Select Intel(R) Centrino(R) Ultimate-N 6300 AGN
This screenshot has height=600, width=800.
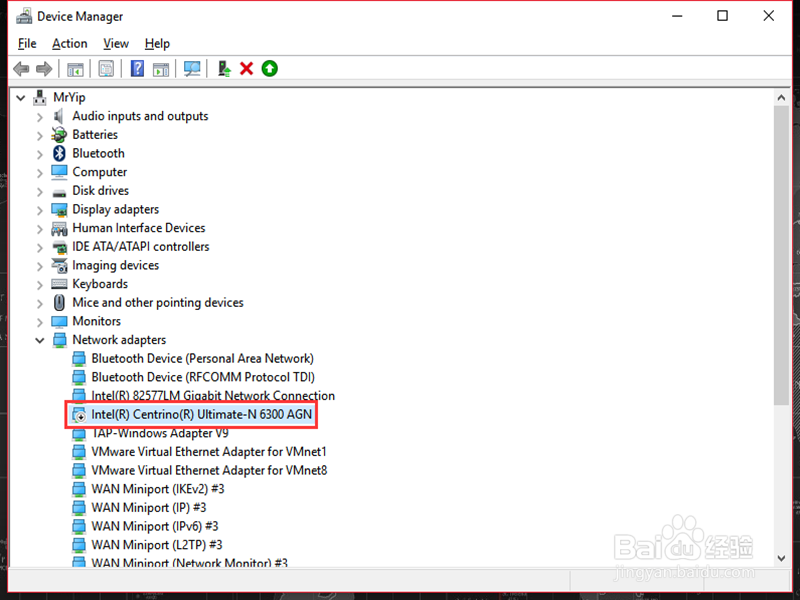point(202,414)
